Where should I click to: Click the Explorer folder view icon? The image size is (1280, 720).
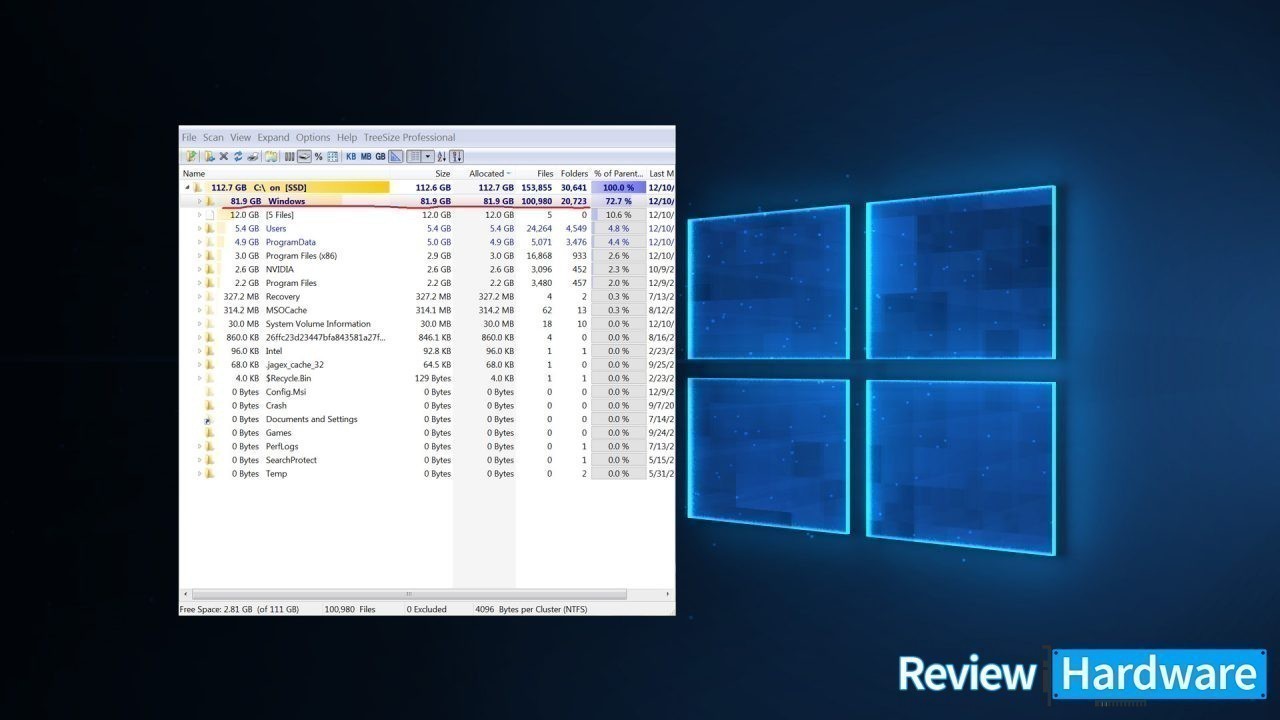271,156
